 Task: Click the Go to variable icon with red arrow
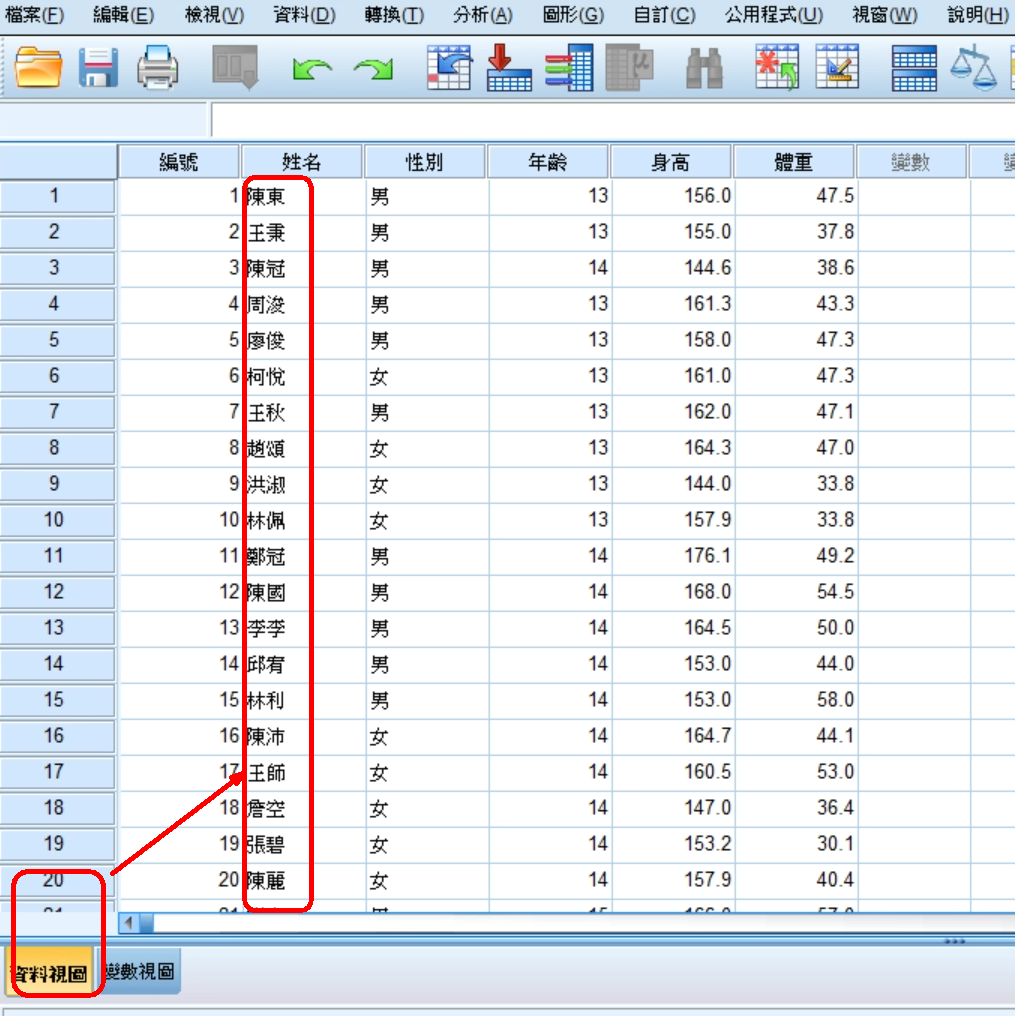pos(509,69)
